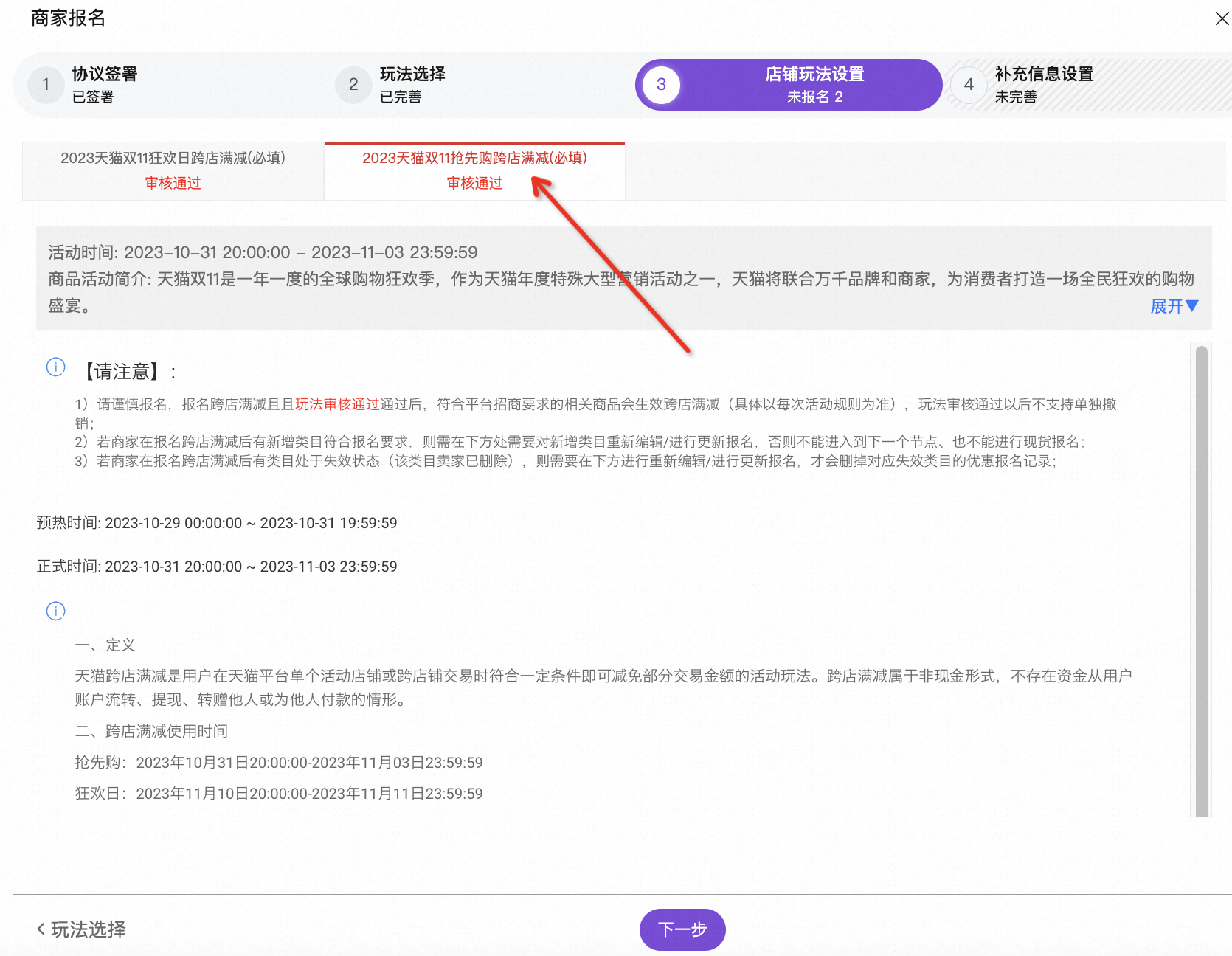
Task: Go back to 玩法选择 via bottom link
Action: (81, 929)
